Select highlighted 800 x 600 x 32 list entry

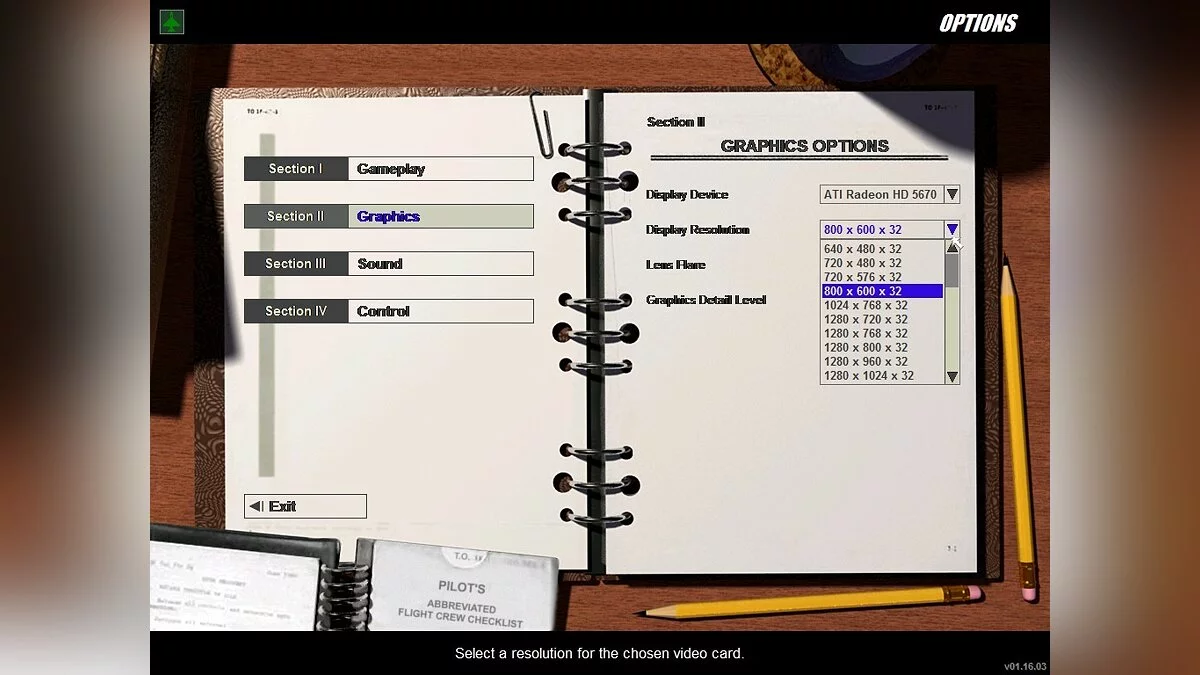coord(882,291)
